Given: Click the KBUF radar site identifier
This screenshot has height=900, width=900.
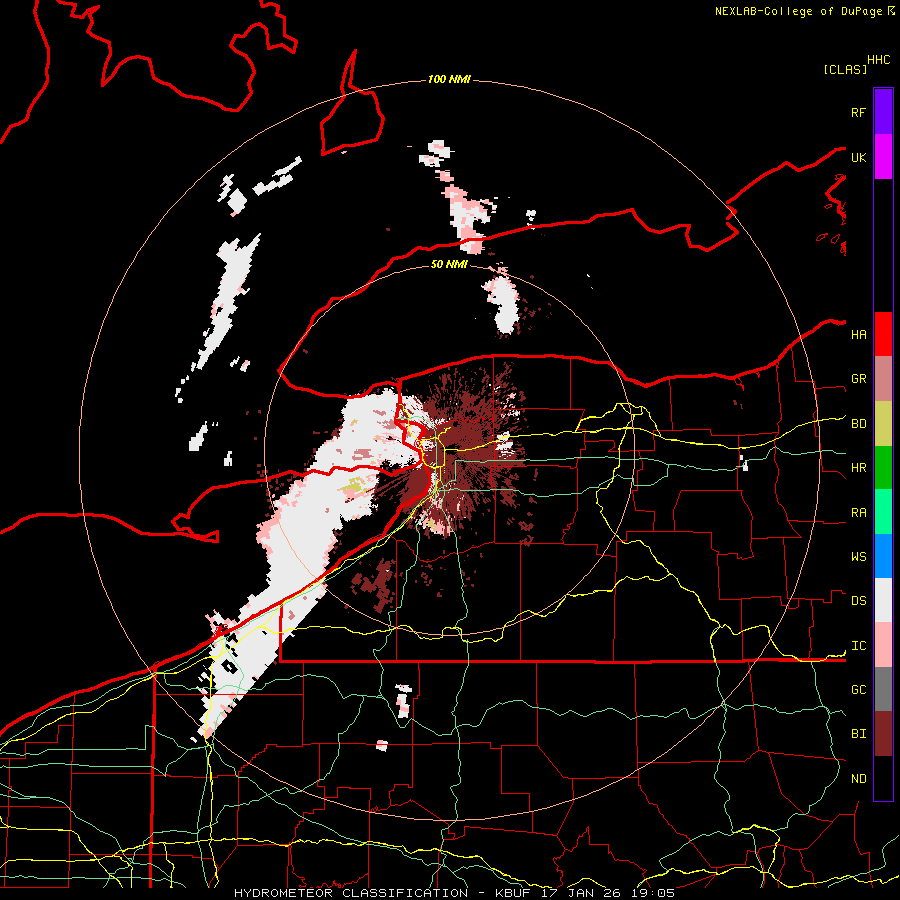Looking at the screenshot, I should click(x=515, y=893).
